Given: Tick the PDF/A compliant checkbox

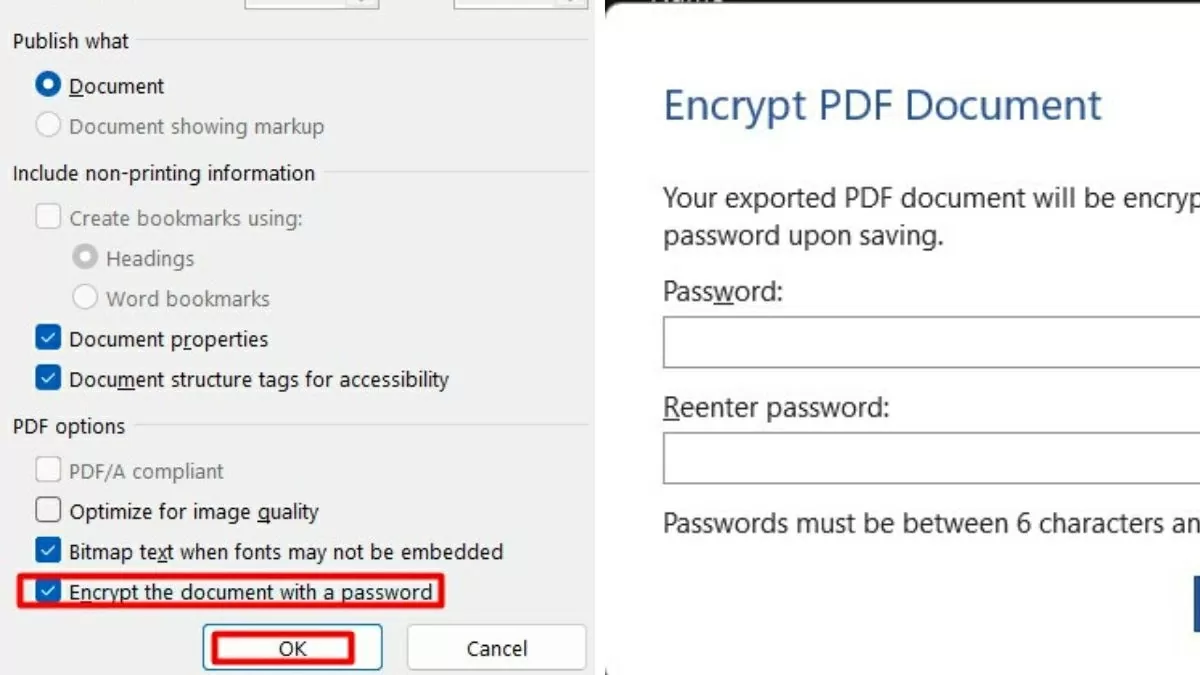Looking at the screenshot, I should (x=48, y=471).
